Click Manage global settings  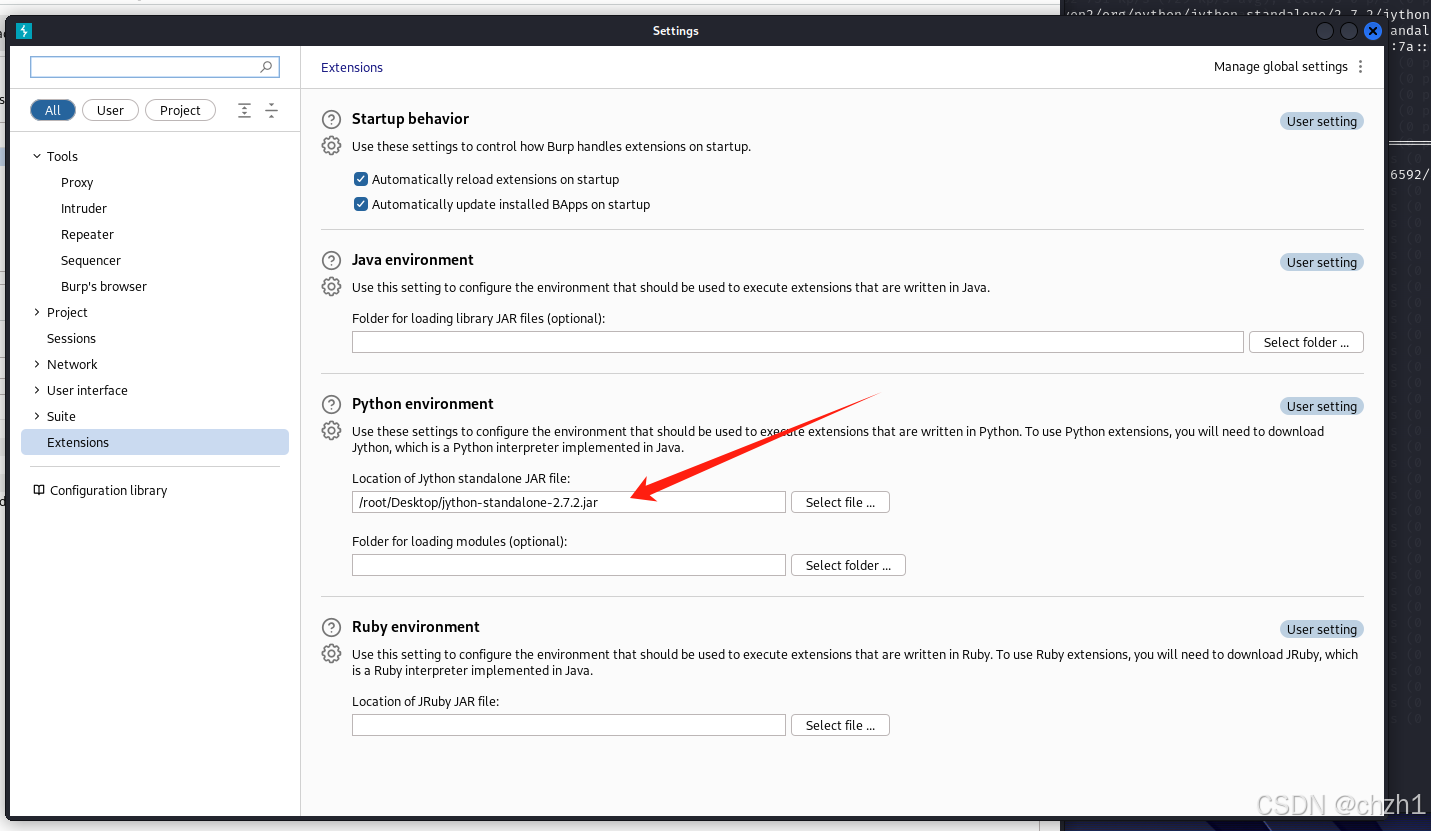point(1281,67)
